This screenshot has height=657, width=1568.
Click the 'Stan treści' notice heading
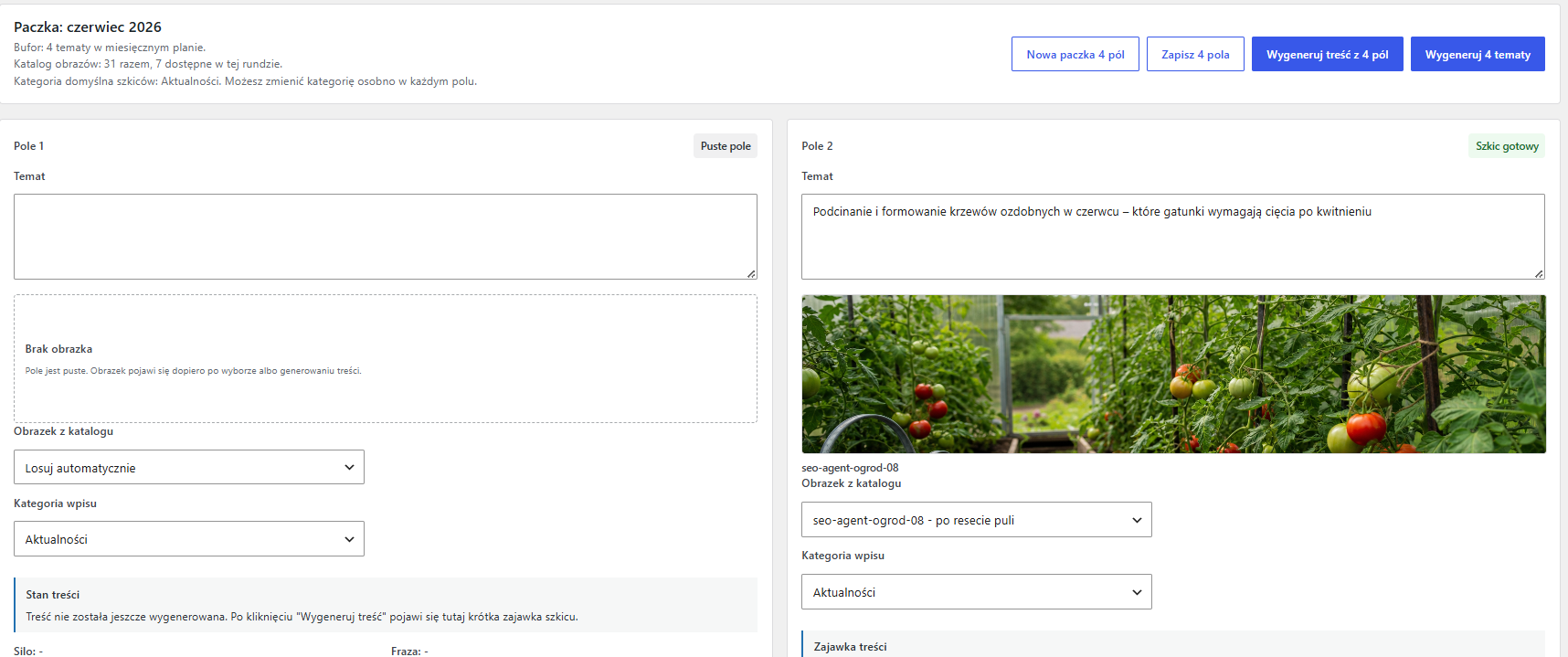tap(52, 595)
